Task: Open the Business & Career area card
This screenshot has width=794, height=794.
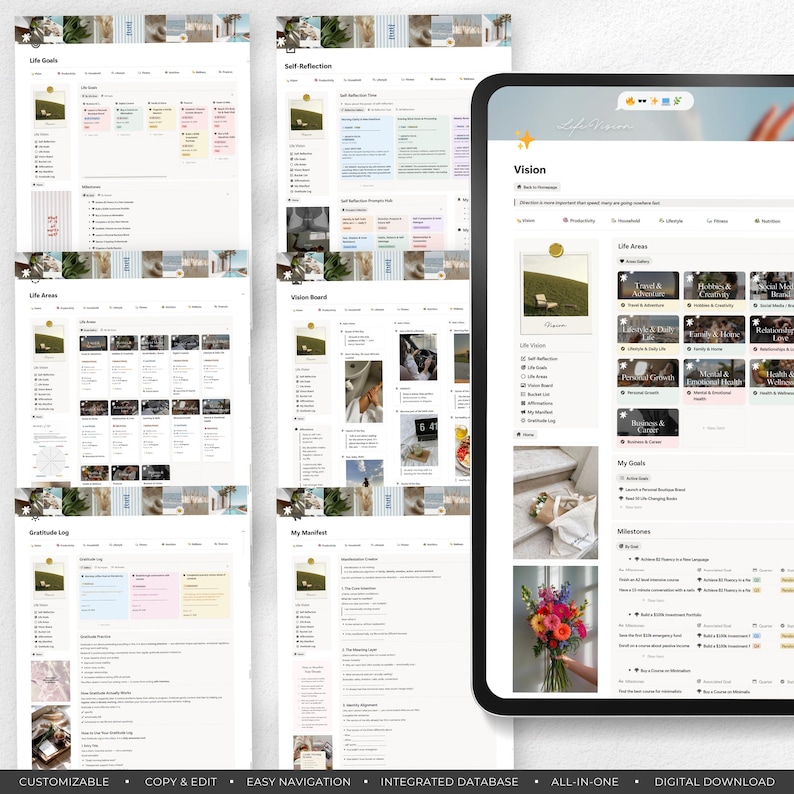Action: click(648, 428)
